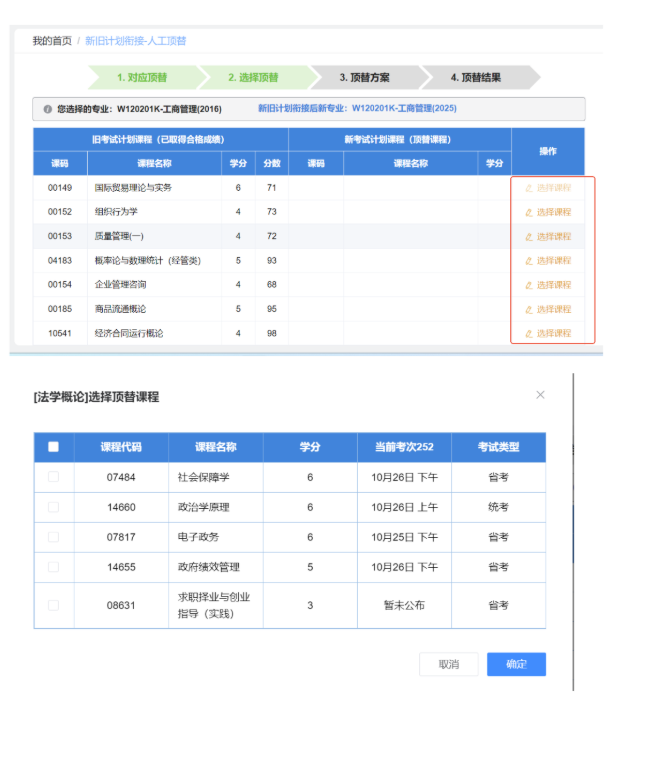Open 我的首页 breadcrumb link
Image resolution: width=661 pixels, height=761 pixels.
pos(52,41)
